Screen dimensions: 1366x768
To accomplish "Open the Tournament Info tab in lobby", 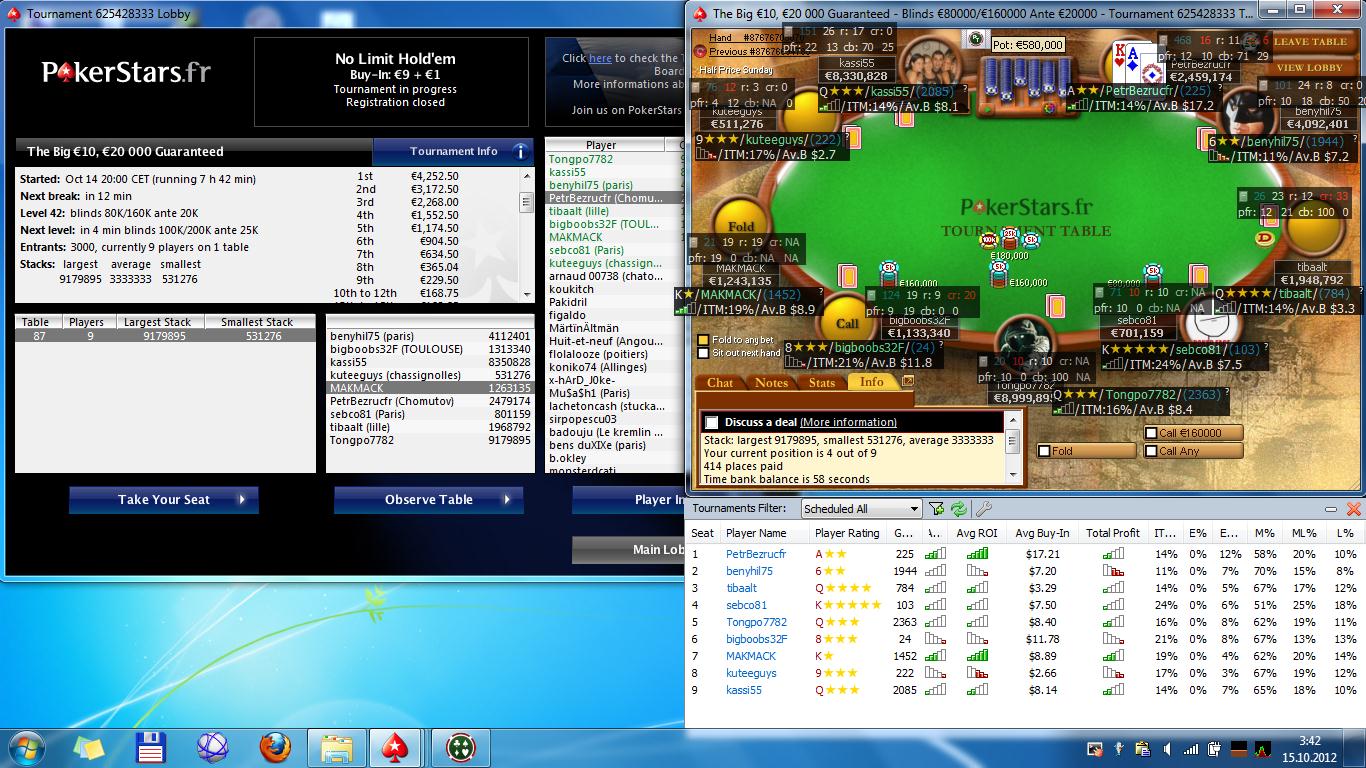I will (x=453, y=152).
